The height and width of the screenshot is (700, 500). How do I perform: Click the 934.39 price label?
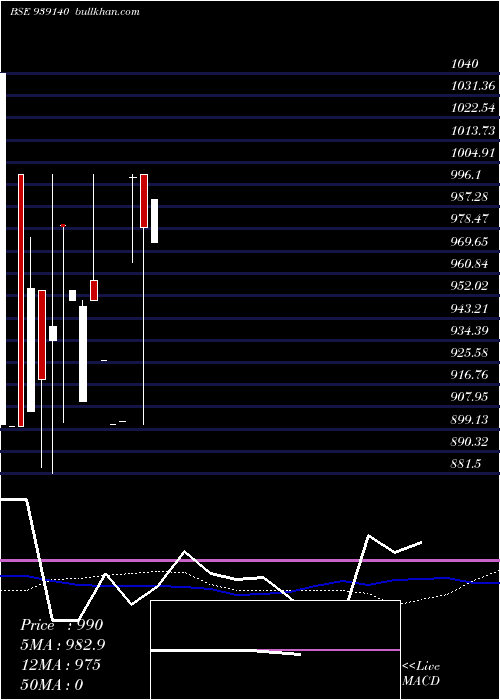(x=469, y=330)
